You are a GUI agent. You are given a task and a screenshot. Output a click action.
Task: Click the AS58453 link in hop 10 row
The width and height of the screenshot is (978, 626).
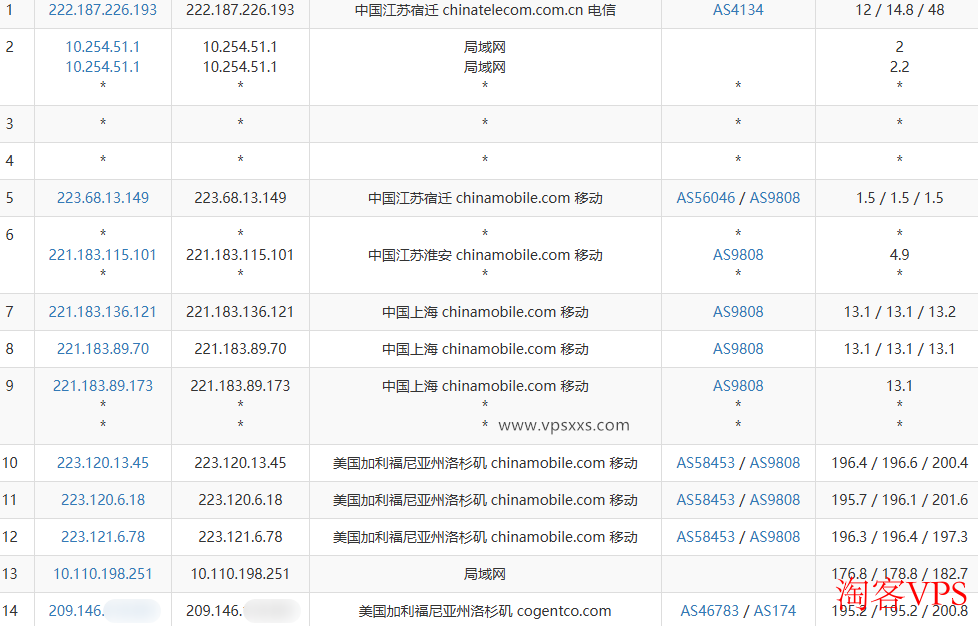click(705, 463)
